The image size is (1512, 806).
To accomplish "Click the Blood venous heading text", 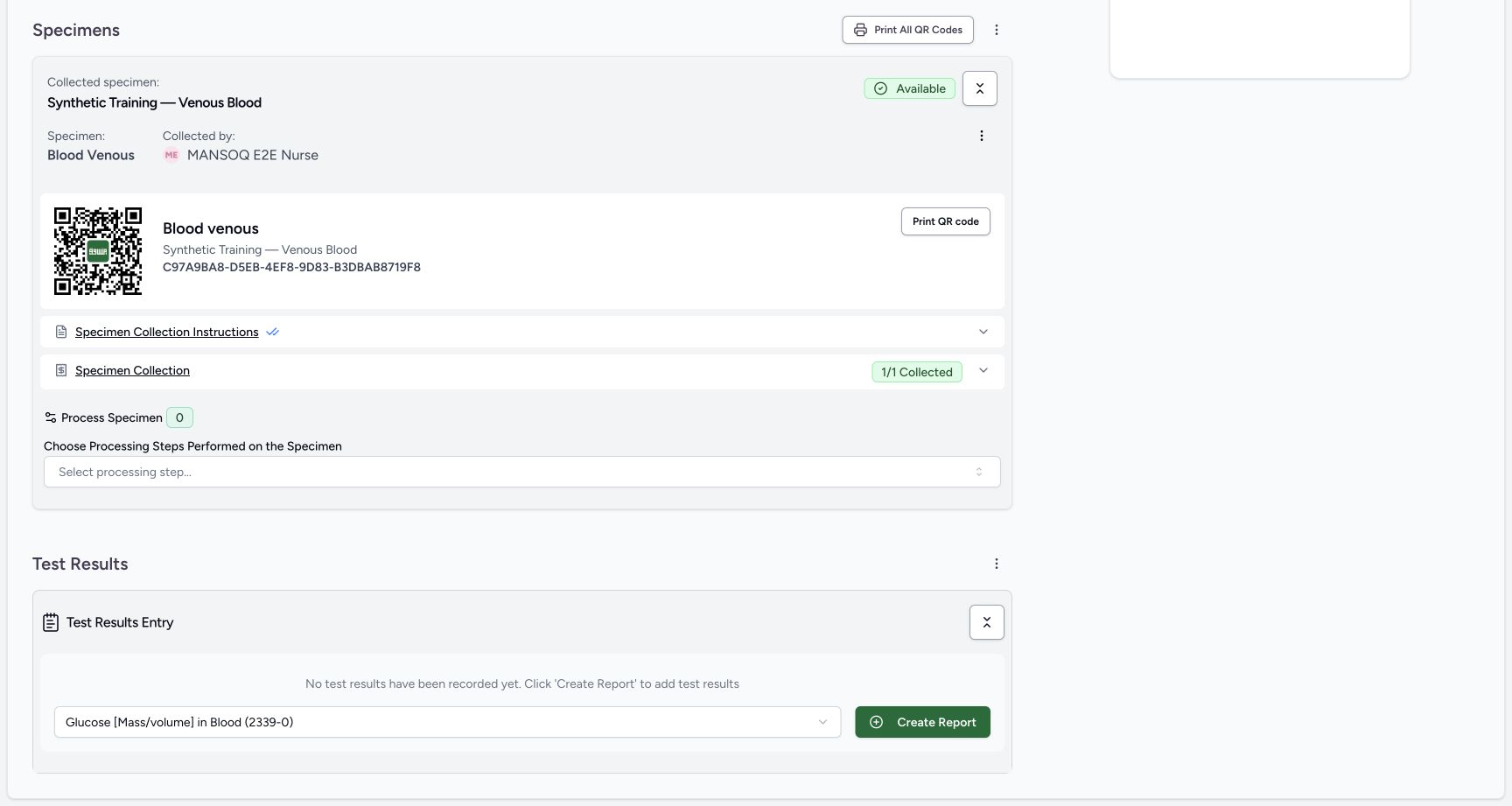I will click(x=211, y=228).
